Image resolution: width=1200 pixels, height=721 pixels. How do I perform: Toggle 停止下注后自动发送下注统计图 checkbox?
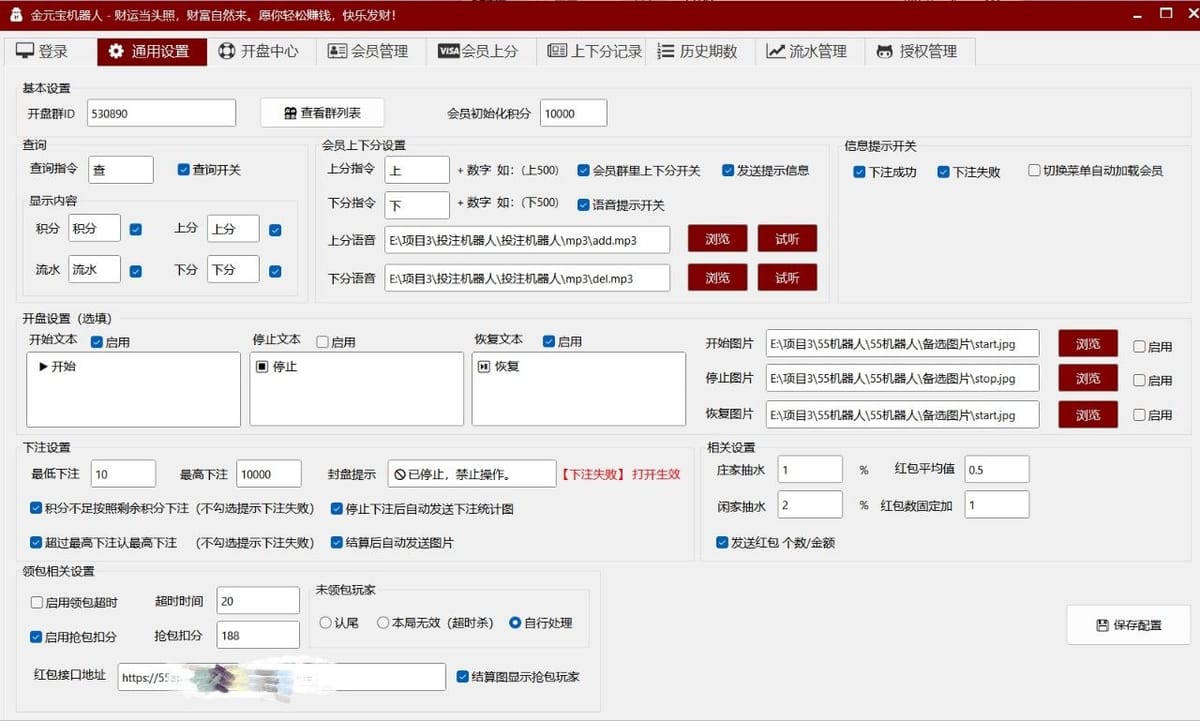[337, 509]
